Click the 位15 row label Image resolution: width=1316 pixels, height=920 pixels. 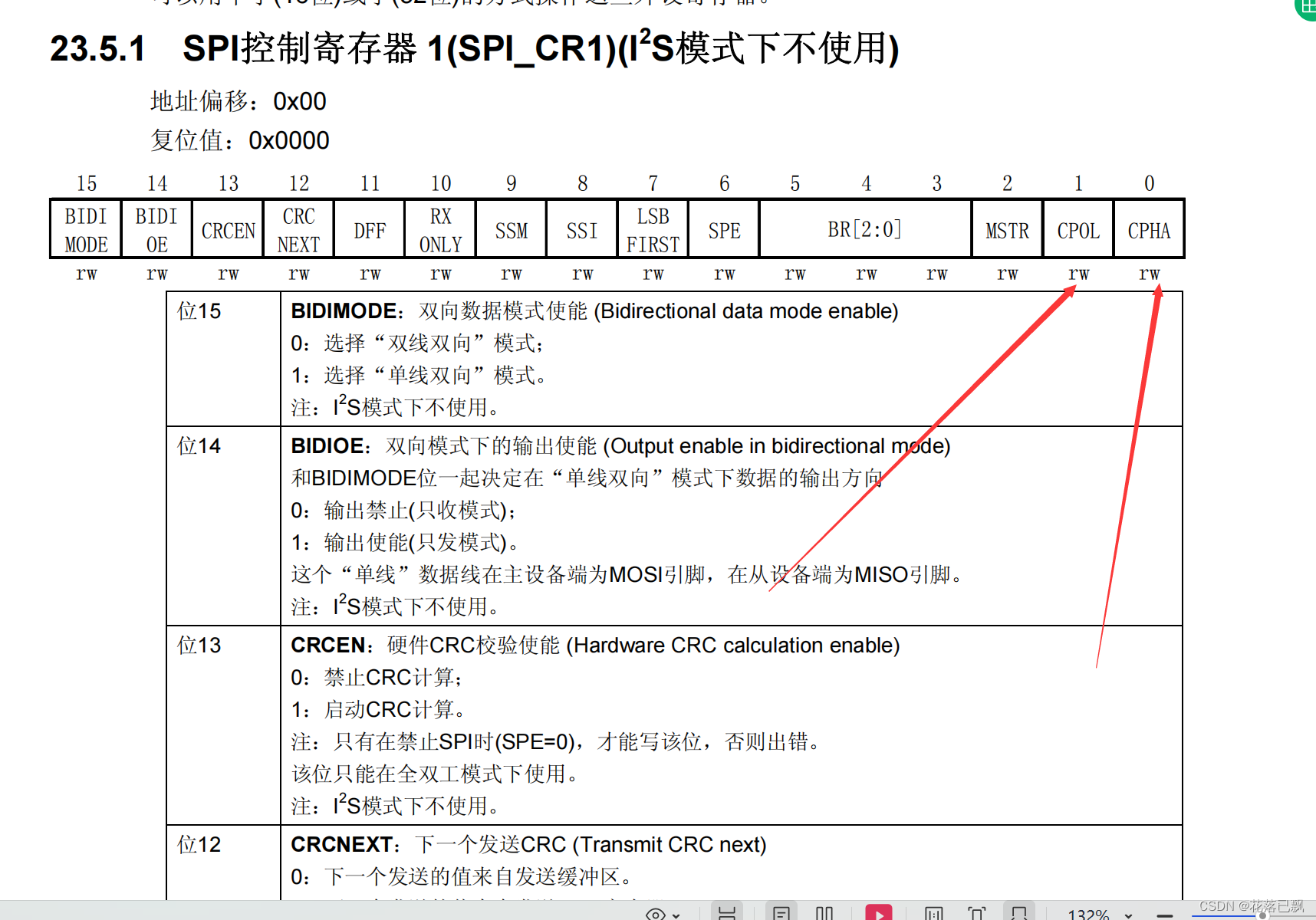click(x=199, y=310)
